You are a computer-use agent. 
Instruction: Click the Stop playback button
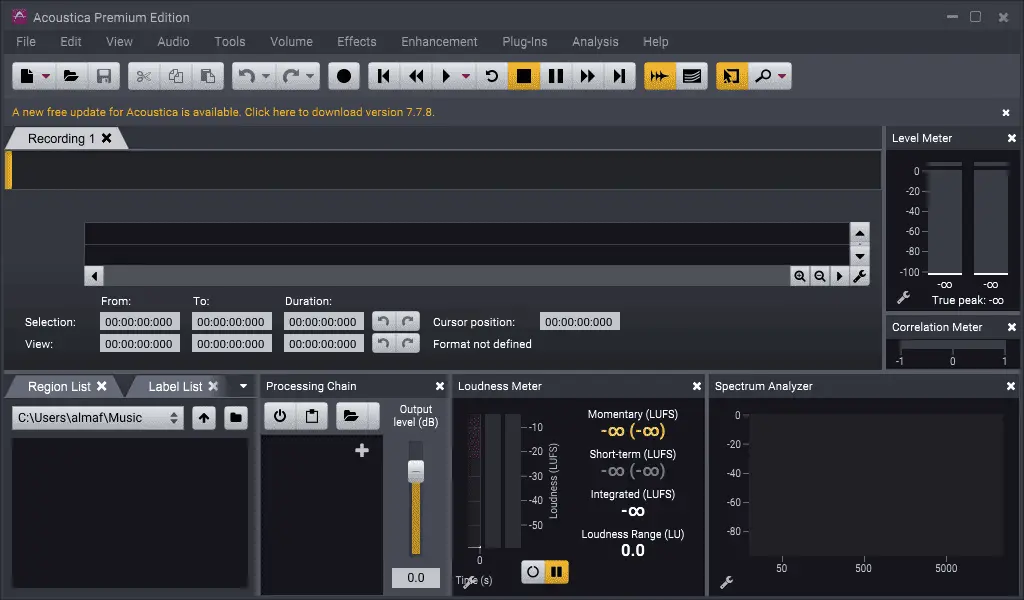pyautogui.click(x=524, y=76)
